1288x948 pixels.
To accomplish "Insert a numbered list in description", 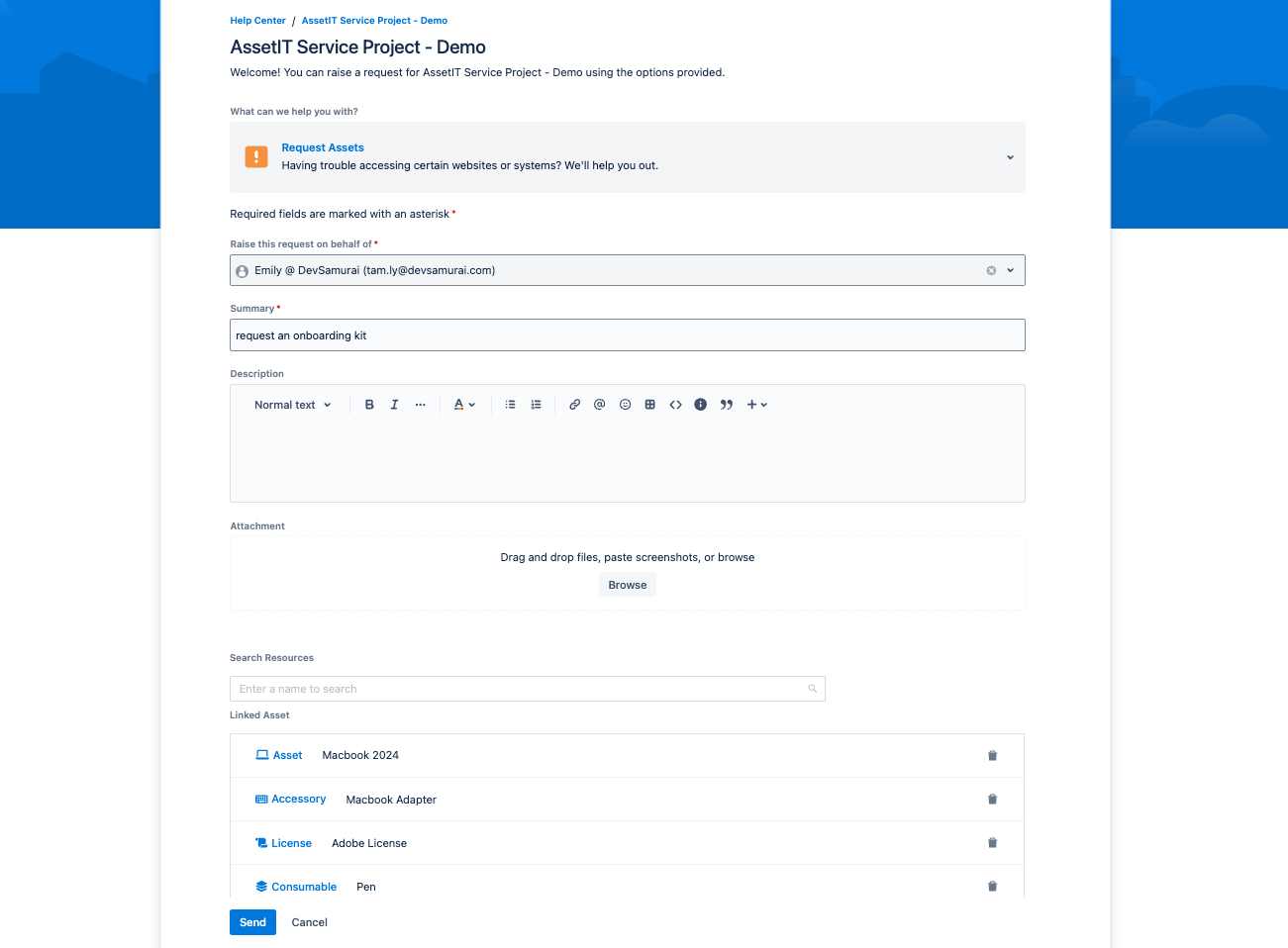I will coord(536,405).
